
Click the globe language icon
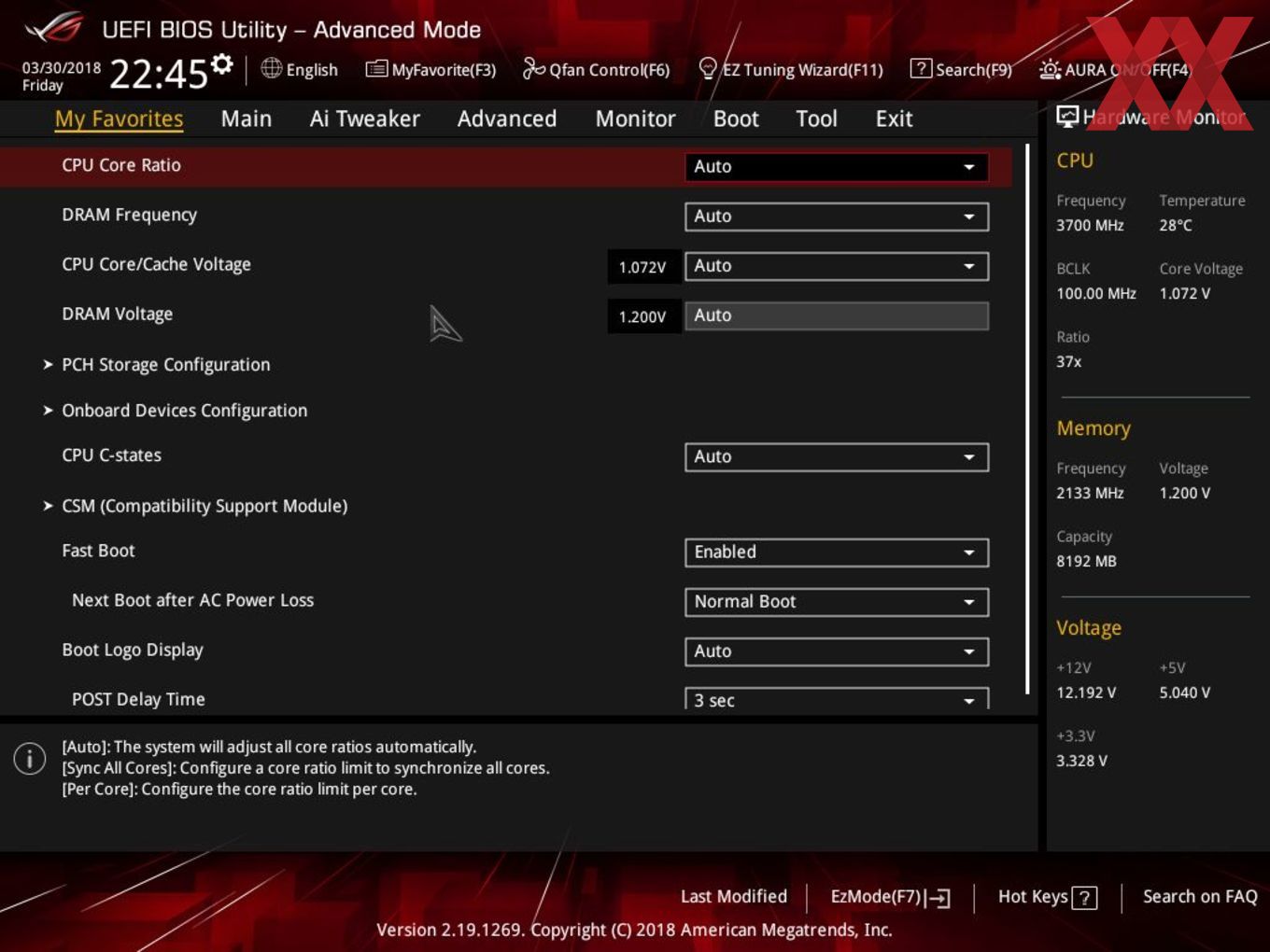pos(271,68)
